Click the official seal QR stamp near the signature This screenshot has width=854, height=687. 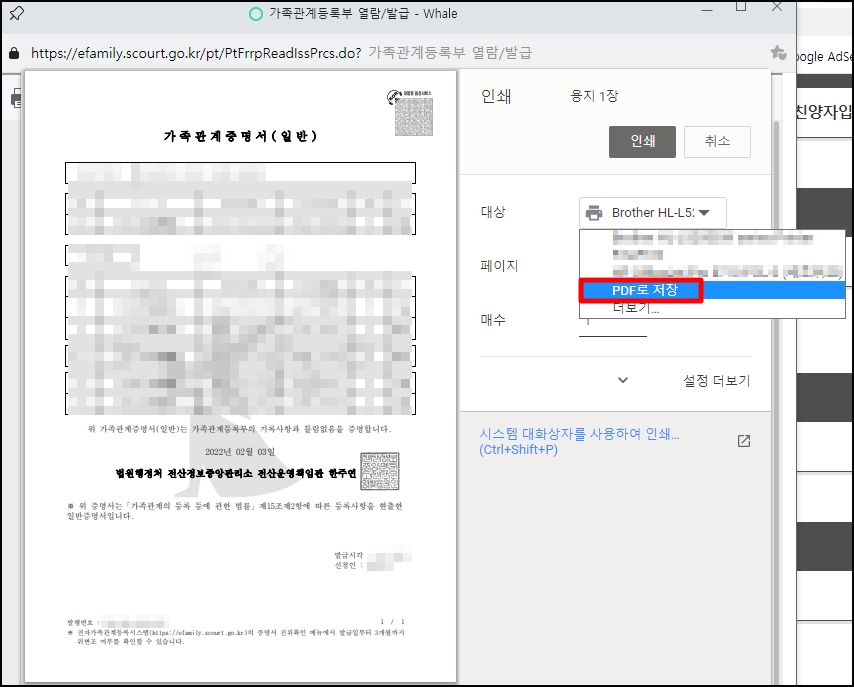tap(379, 473)
